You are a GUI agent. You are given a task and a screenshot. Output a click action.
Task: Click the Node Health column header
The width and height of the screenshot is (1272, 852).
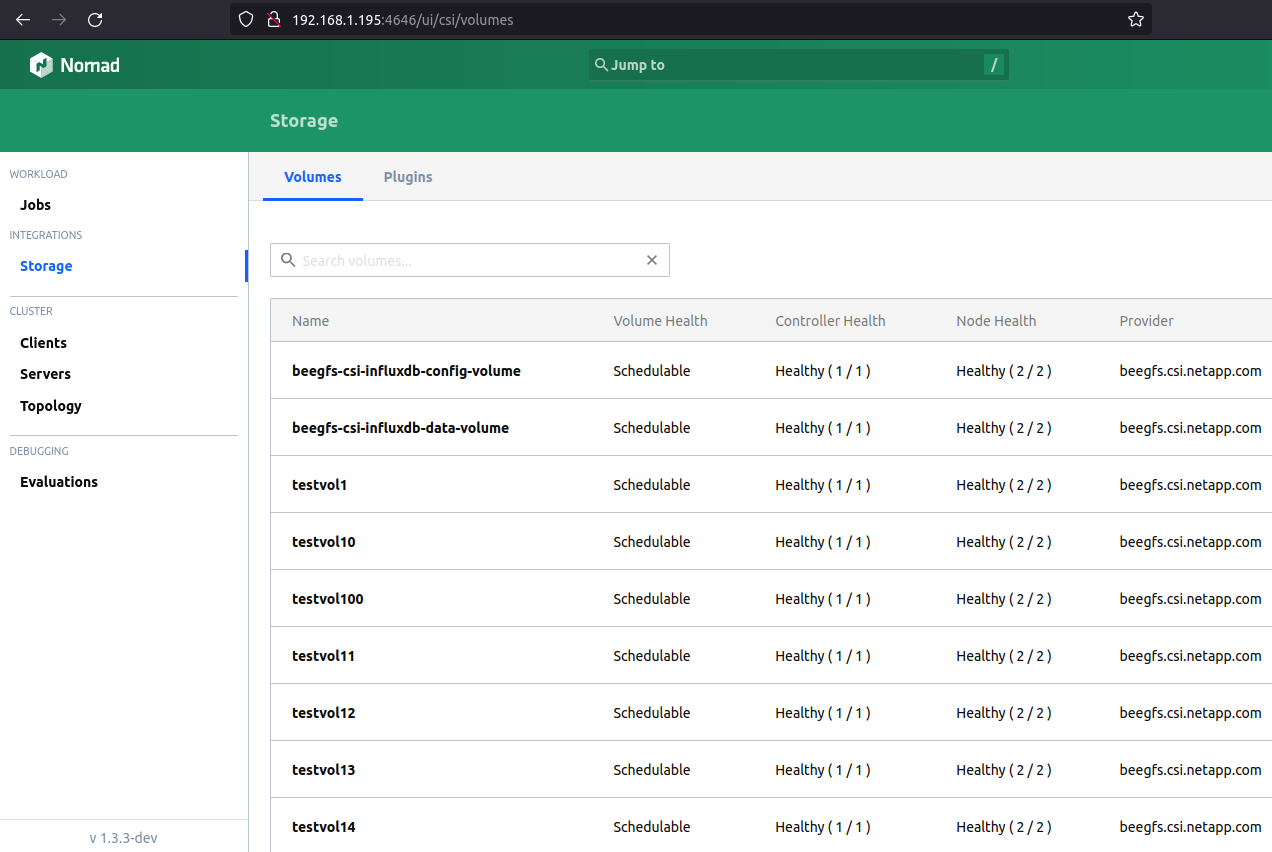[996, 321]
